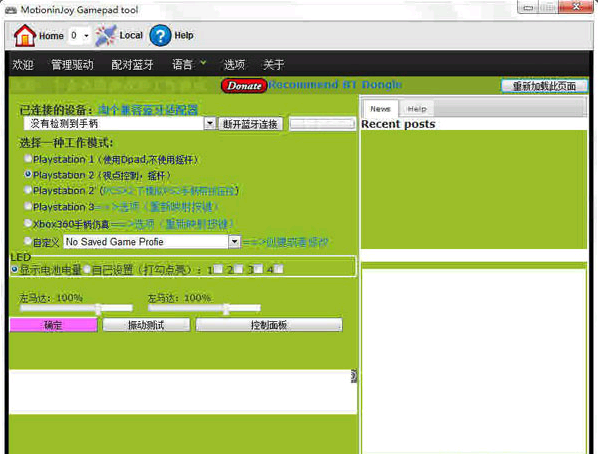Open the Recommend BT Dongle link
Image resolution: width=598 pixels, height=454 pixels.
point(335,85)
